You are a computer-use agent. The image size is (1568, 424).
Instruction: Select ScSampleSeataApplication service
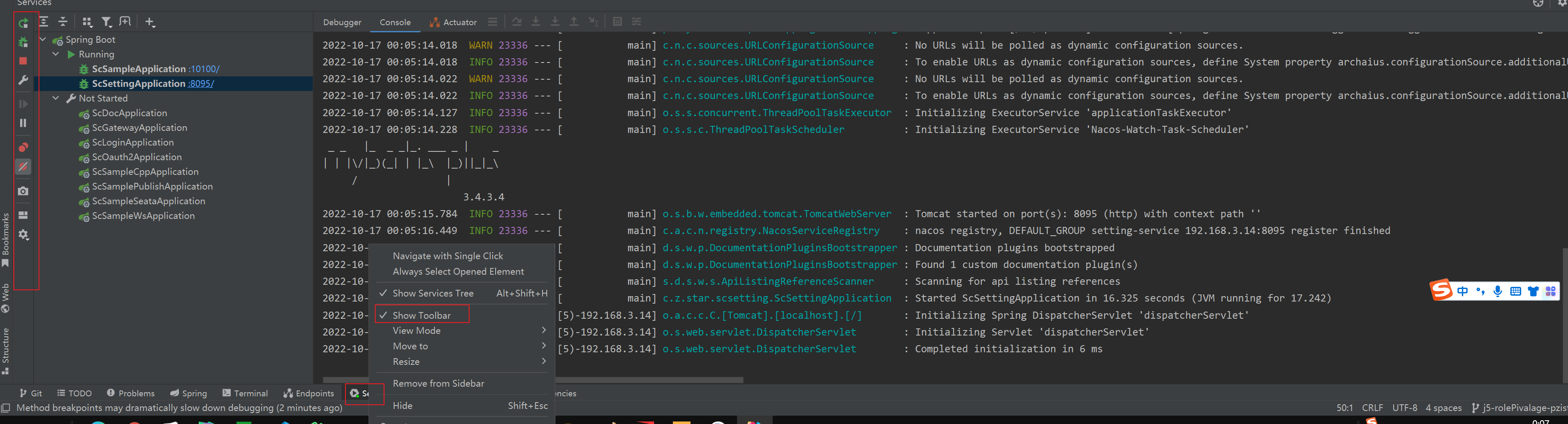pos(148,200)
